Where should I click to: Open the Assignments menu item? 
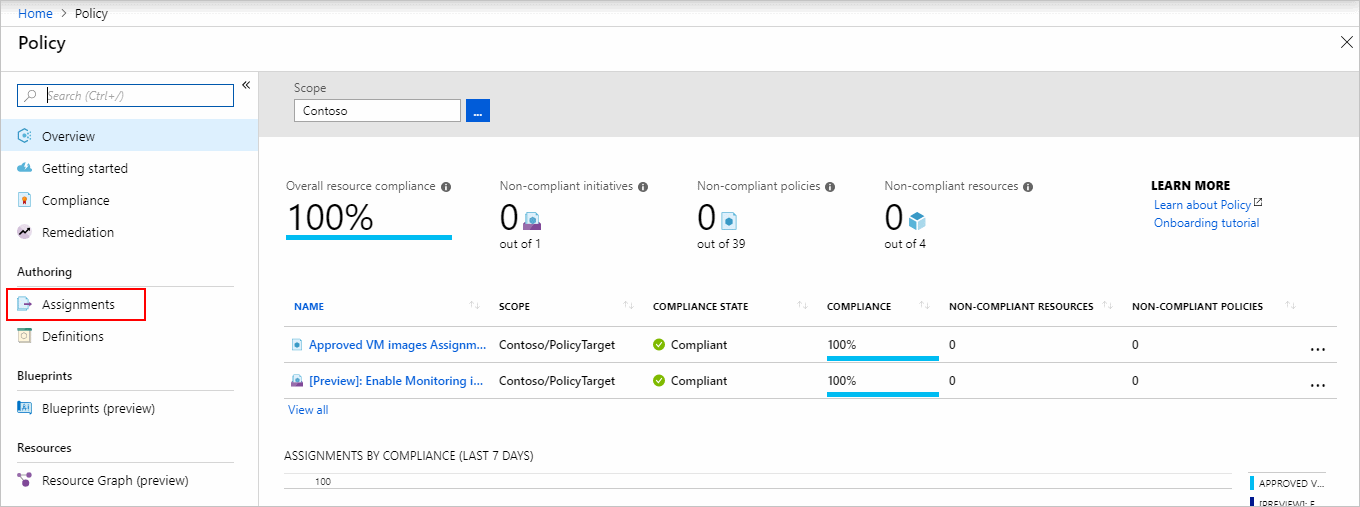pyautogui.click(x=78, y=304)
